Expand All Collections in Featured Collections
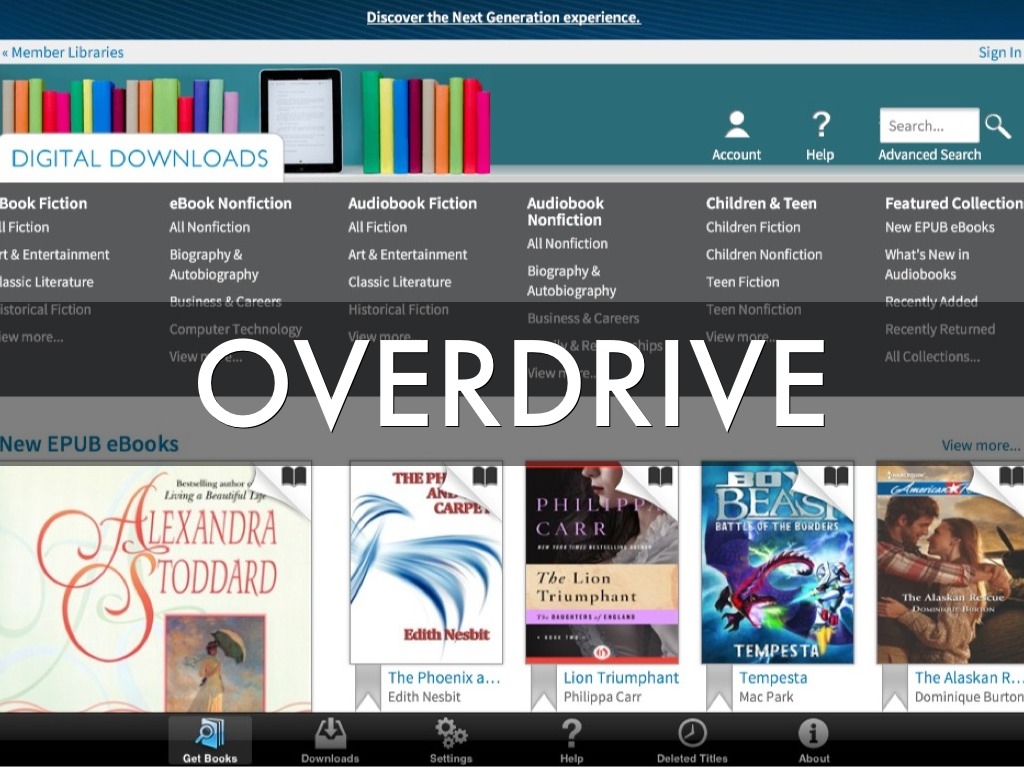 [932, 357]
